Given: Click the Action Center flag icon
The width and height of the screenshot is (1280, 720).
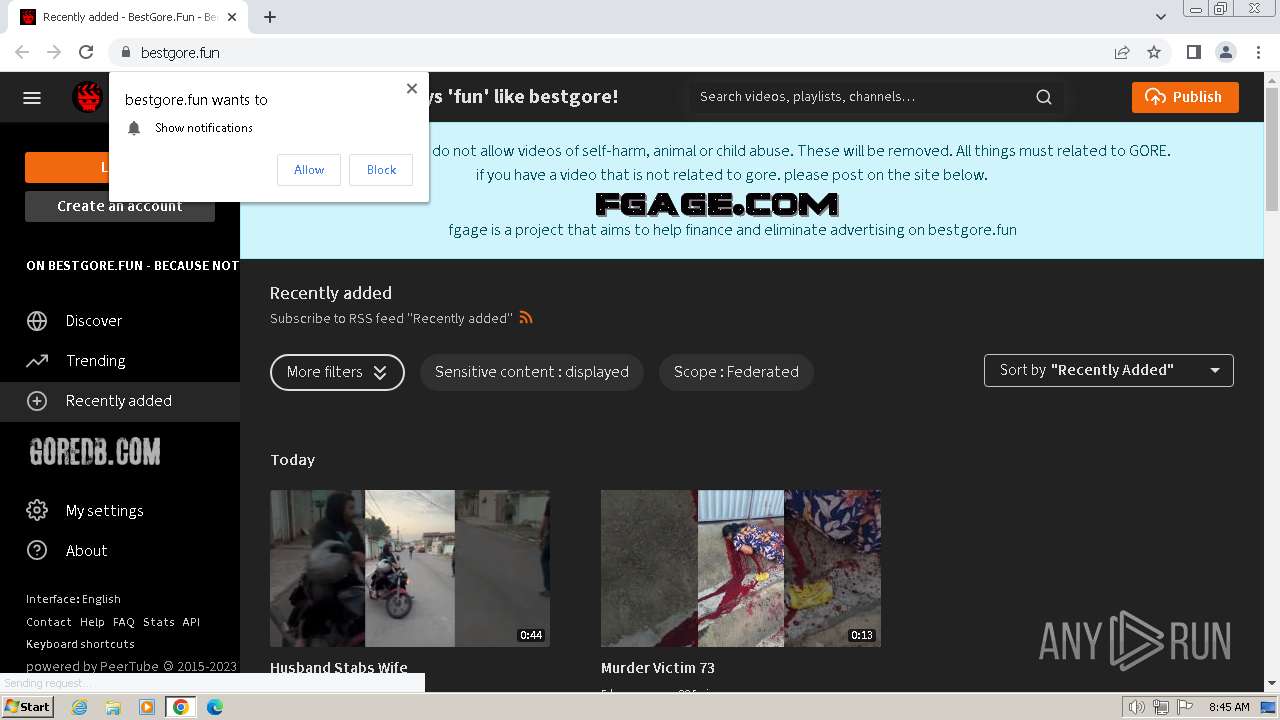Looking at the screenshot, I should [x=1185, y=707].
